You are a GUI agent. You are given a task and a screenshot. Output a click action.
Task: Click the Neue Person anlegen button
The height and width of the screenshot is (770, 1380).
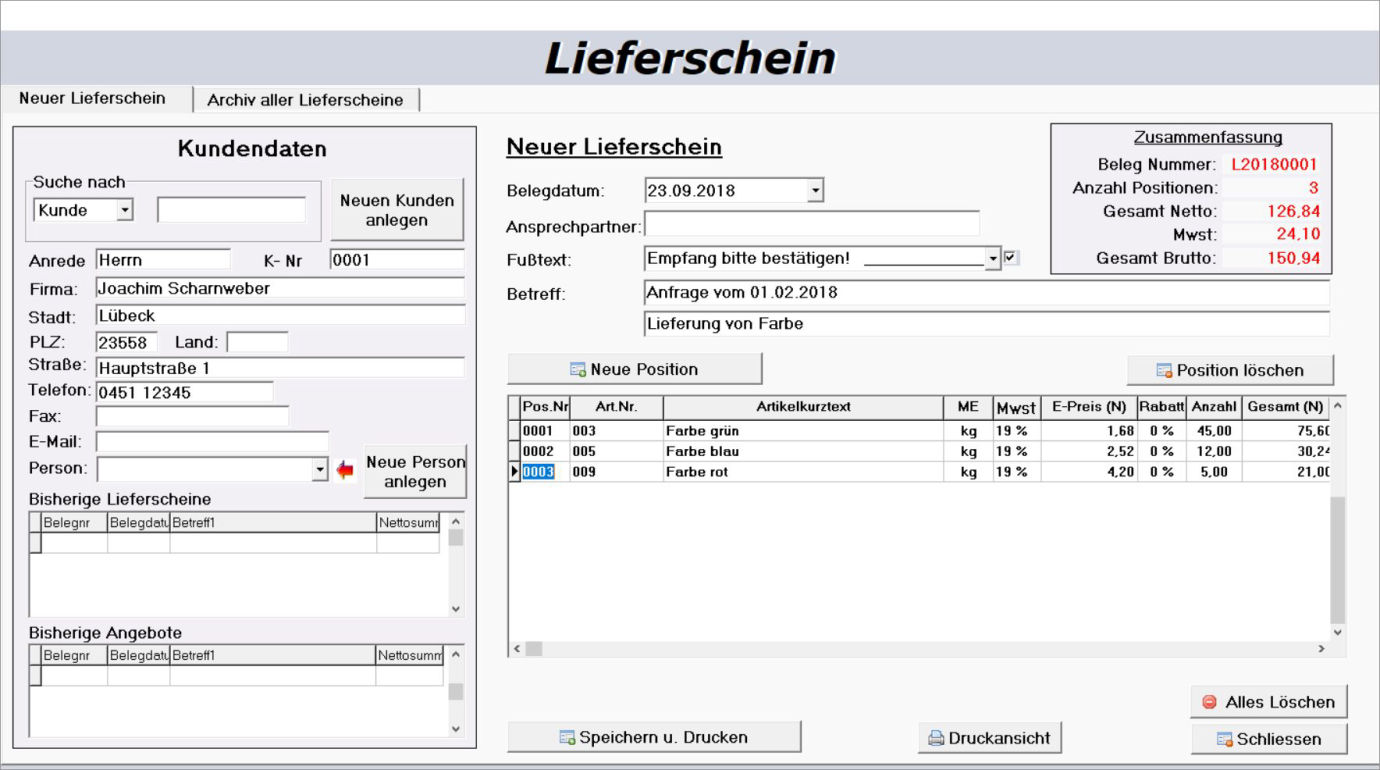click(415, 472)
